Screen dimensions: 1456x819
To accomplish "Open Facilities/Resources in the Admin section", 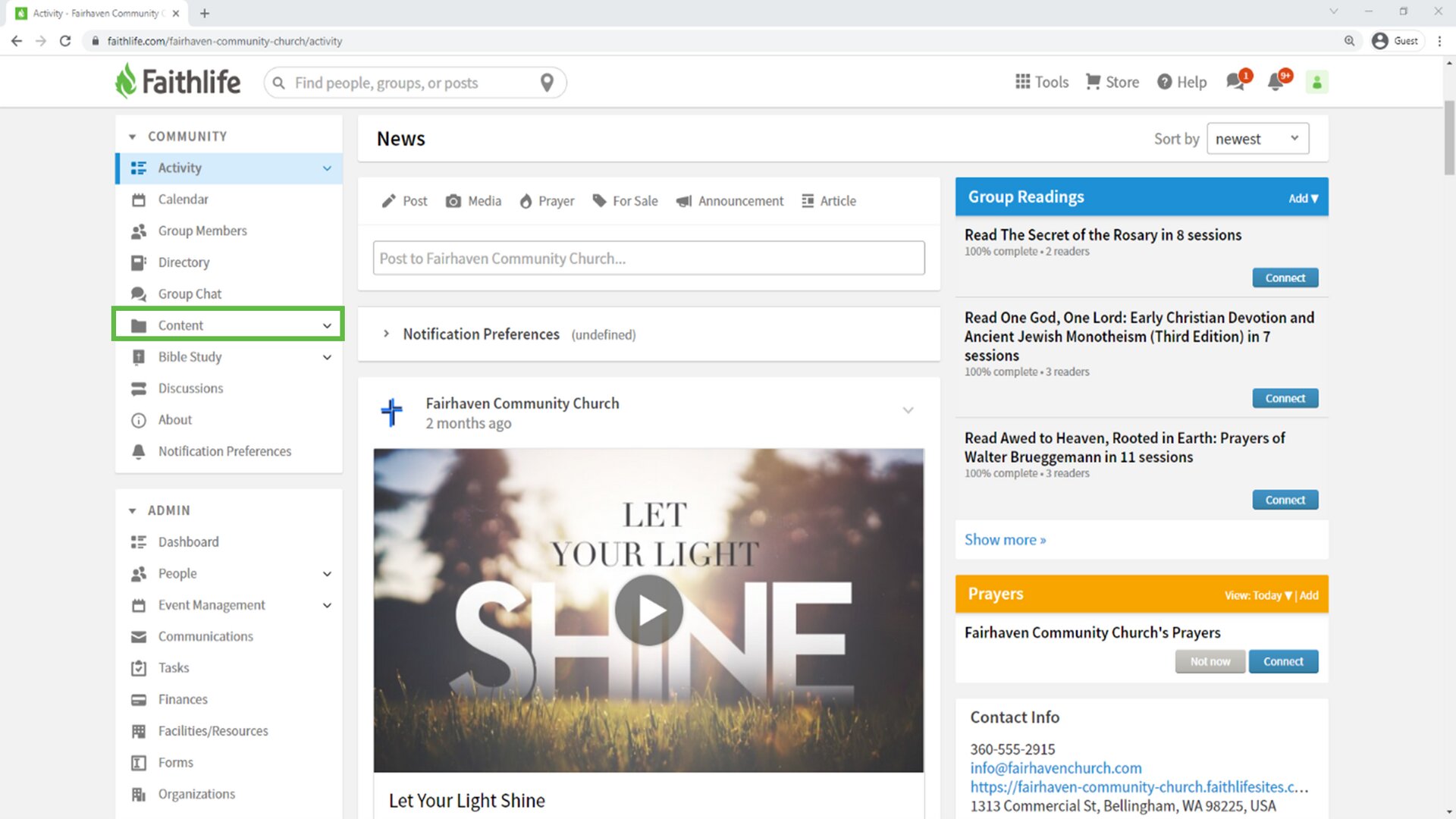I will click(229, 731).
